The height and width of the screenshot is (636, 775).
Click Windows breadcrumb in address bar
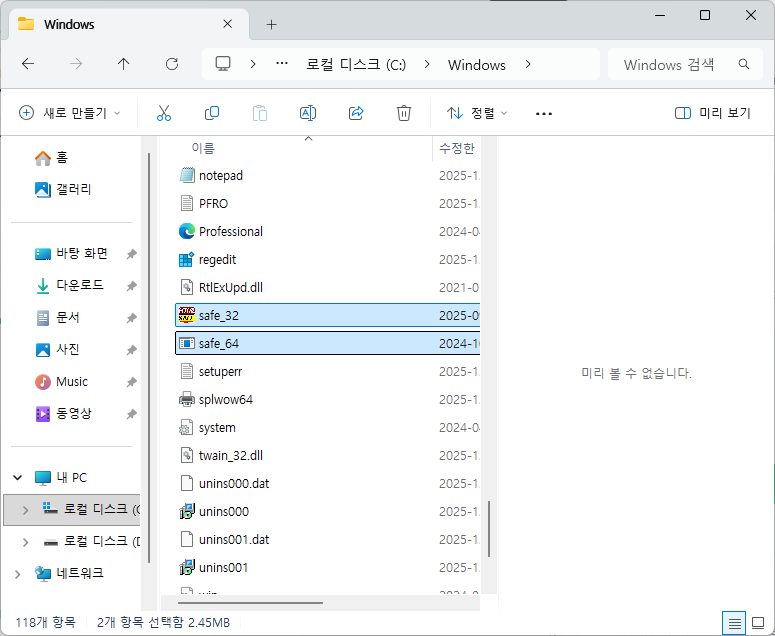point(476,65)
